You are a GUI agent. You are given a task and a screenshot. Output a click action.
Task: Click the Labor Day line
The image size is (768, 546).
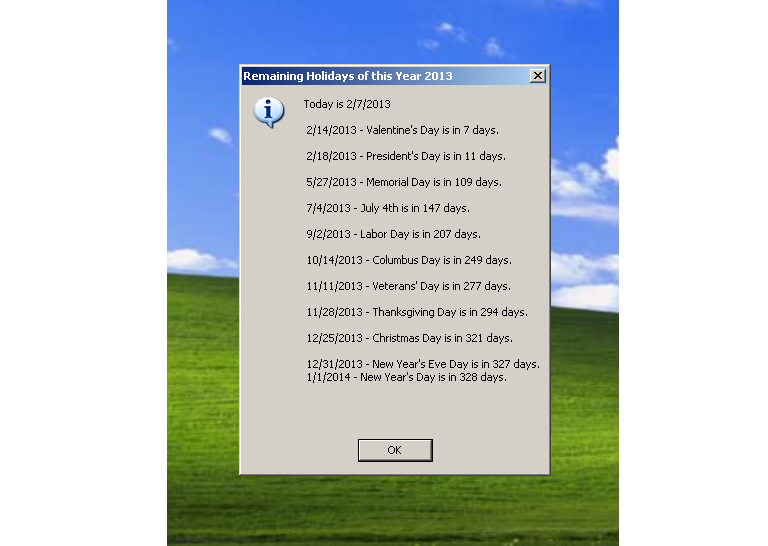point(393,234)
